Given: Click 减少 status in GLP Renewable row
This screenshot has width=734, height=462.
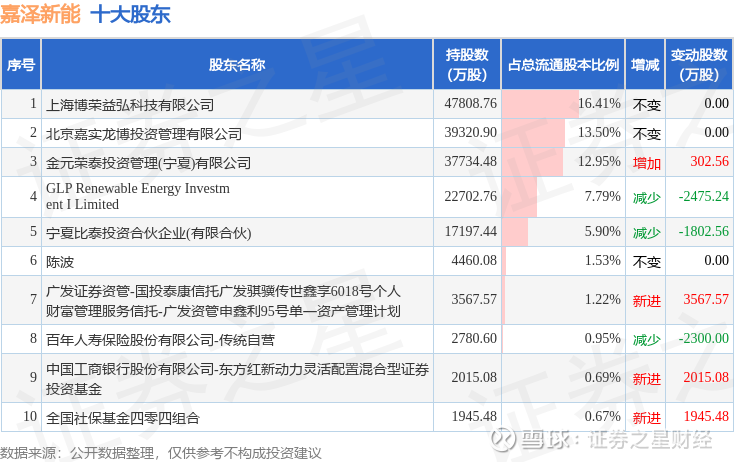Looking at the screenshot, I should [646, 198].
